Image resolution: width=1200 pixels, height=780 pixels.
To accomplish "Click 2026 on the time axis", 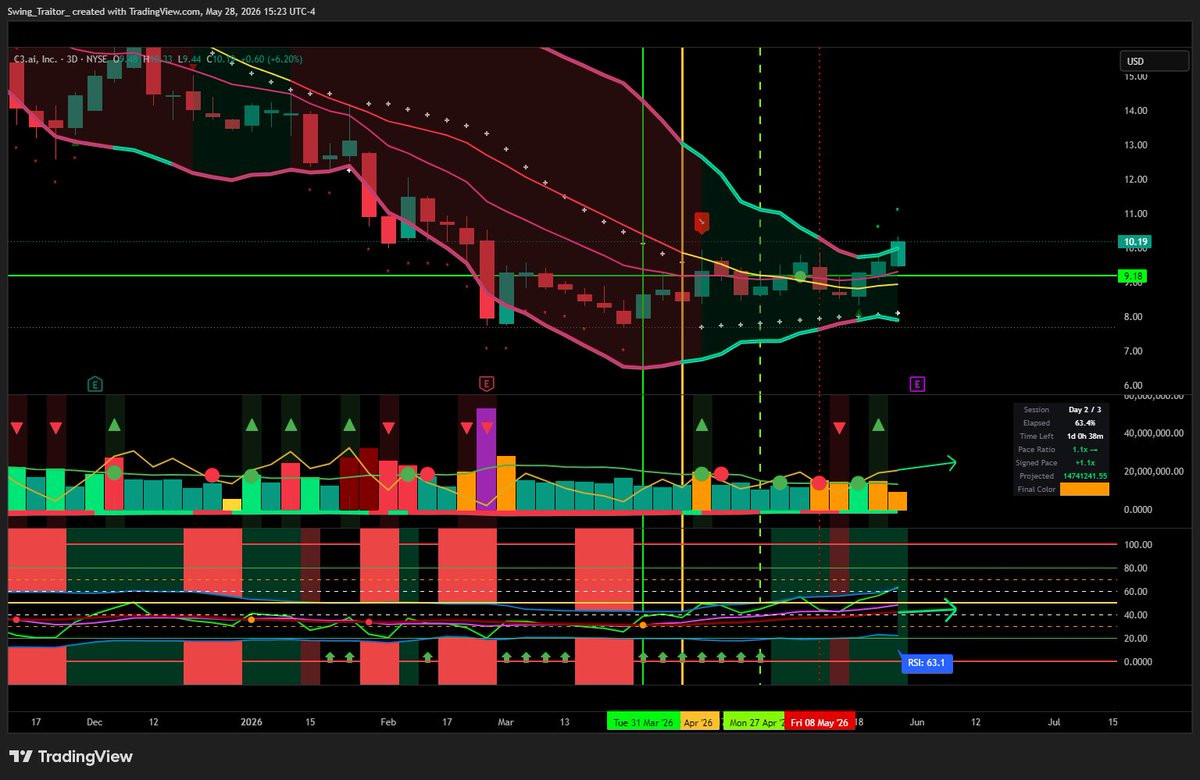I will click(250, 721).
